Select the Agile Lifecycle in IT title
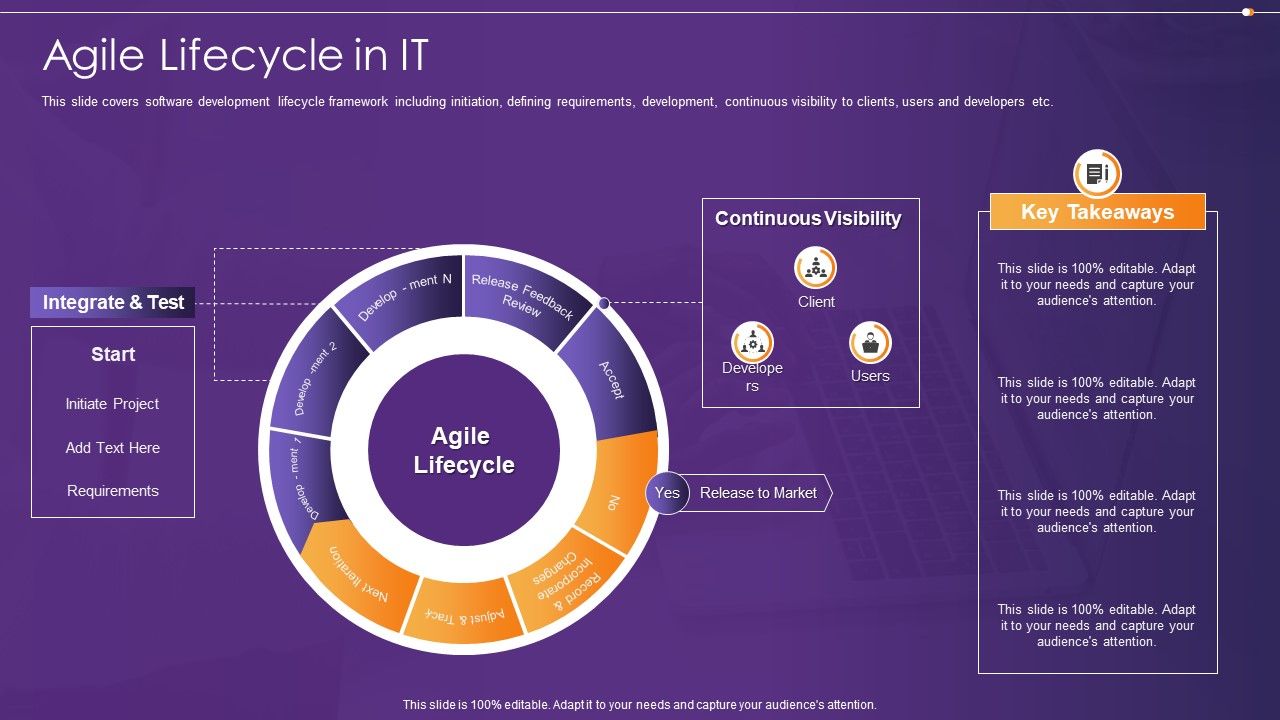 (x=236, y=56)
